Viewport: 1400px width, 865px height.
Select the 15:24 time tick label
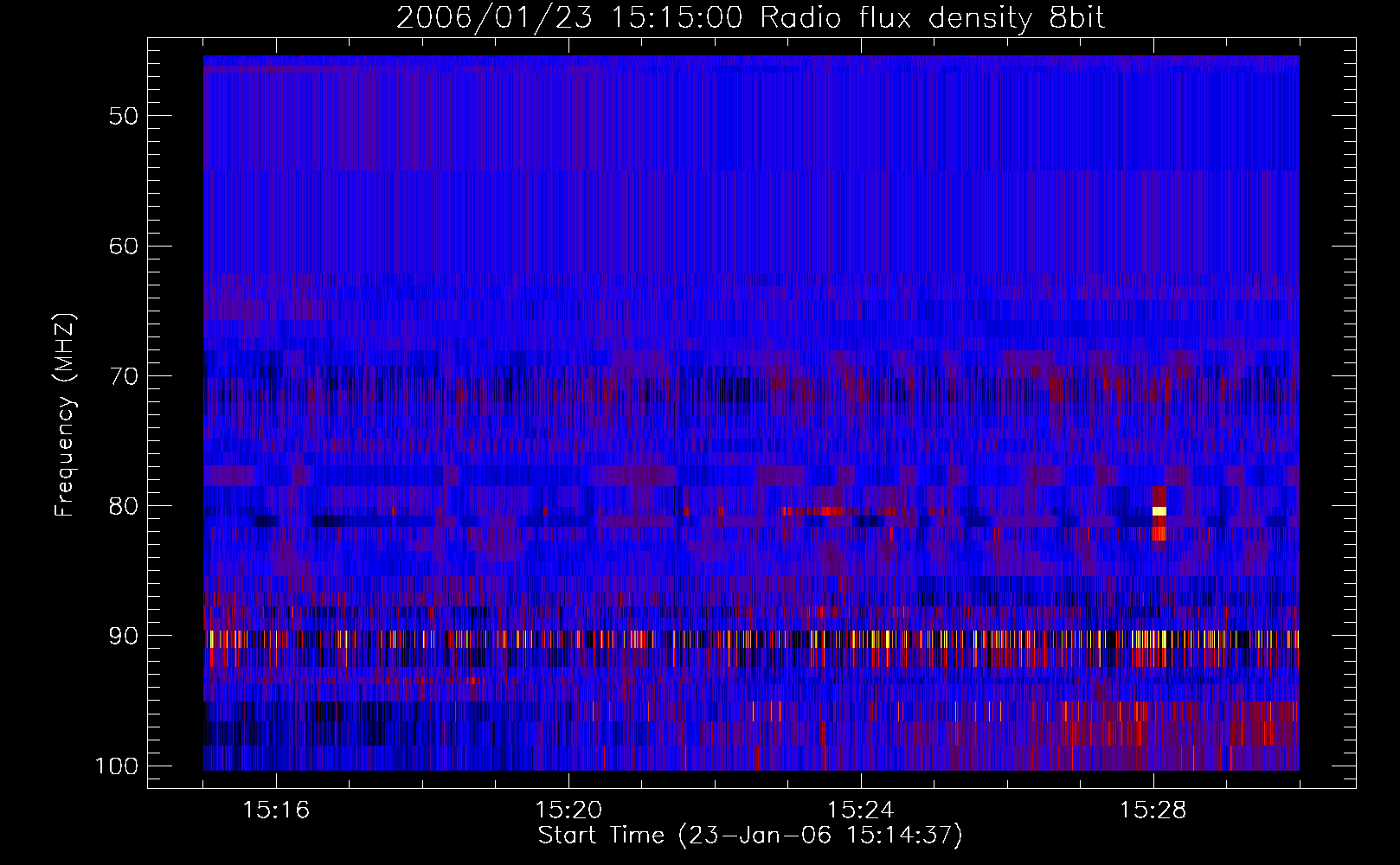(860, 811)
